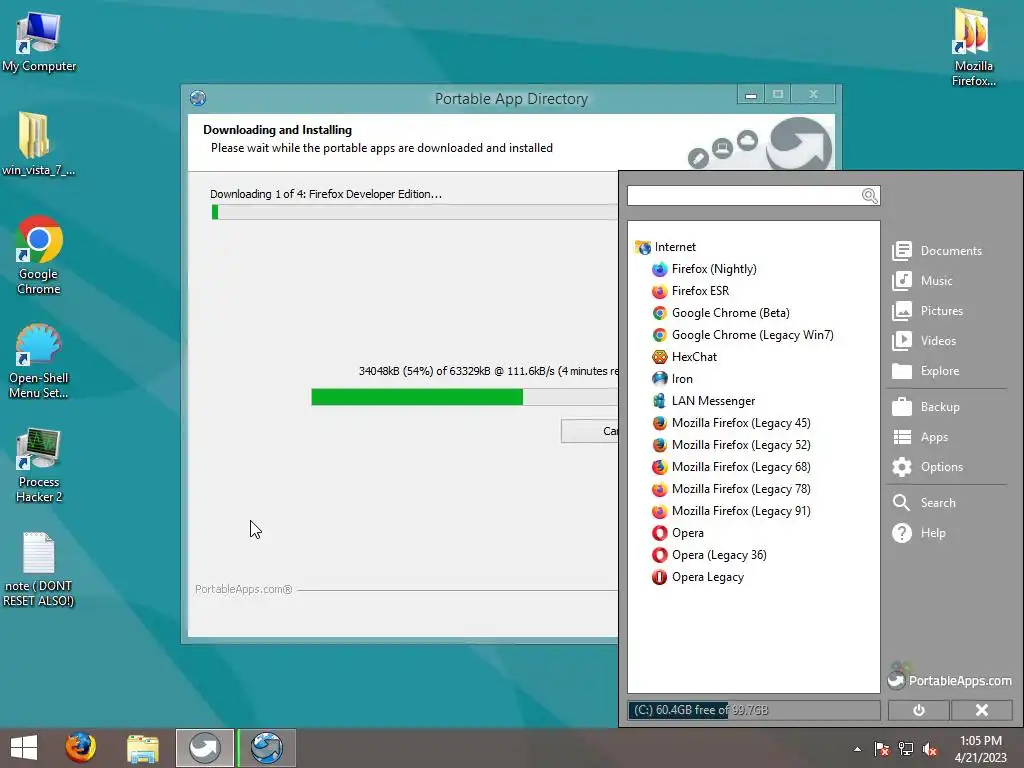This screenshot has height=768, width=1024.
Task: Open the Documents folder shortcut
Action: coord(936,251)
